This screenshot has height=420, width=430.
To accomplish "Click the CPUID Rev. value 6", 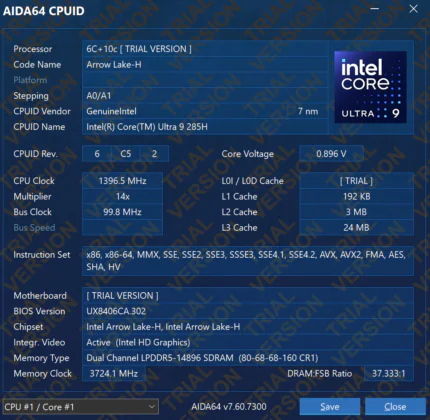I will (x=97, y=154).
